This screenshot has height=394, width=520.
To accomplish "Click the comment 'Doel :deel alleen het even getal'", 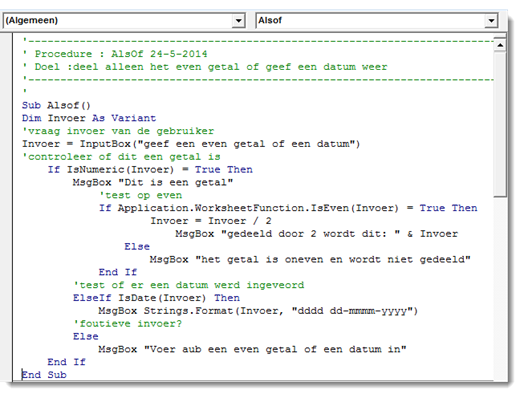I will click(205, 67).
